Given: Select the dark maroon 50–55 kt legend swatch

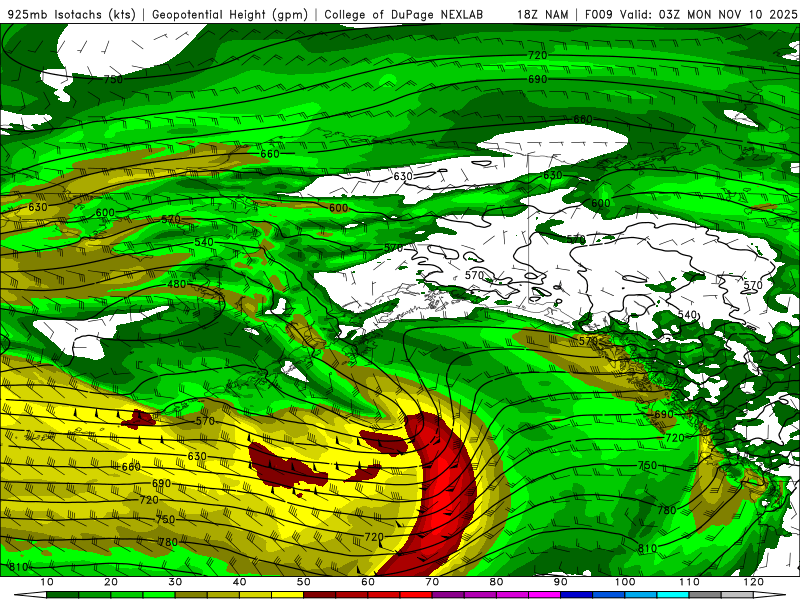Looking at the screenshot, I should pos(319,595).
